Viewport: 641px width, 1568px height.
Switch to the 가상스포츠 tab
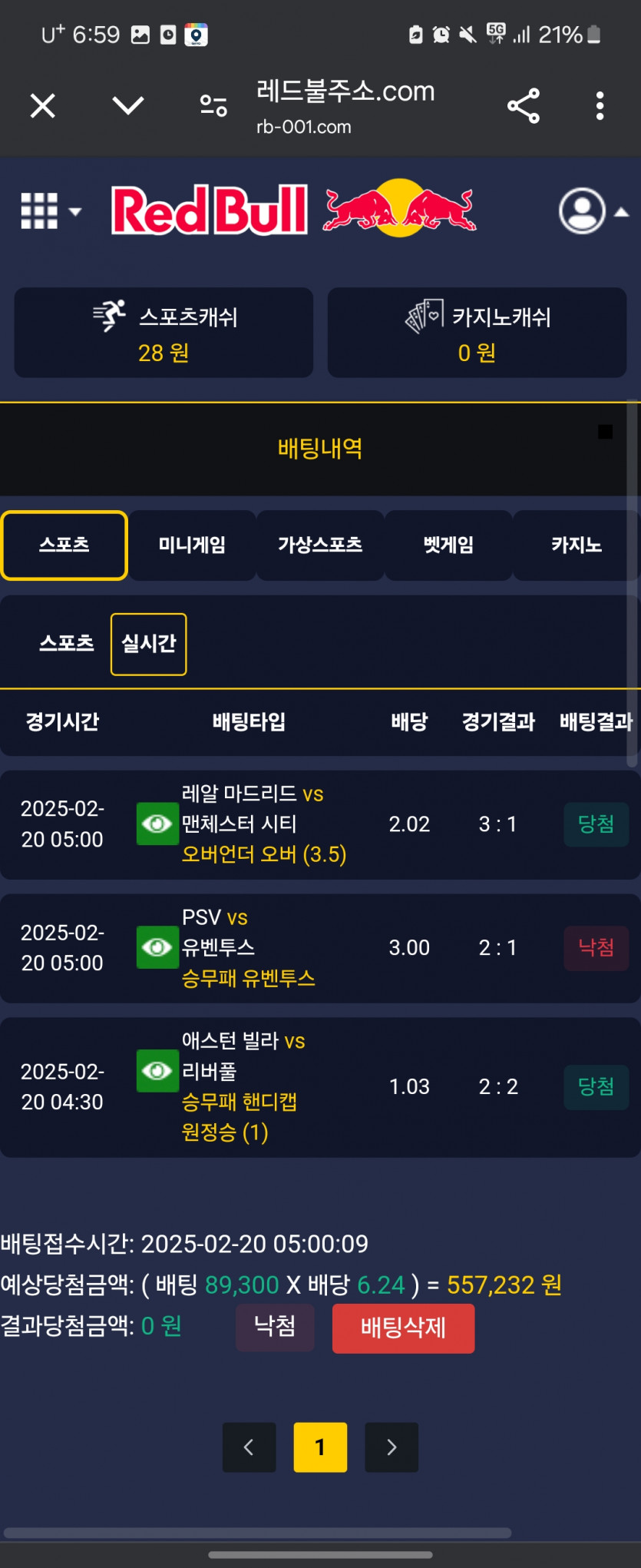point(320,545)
